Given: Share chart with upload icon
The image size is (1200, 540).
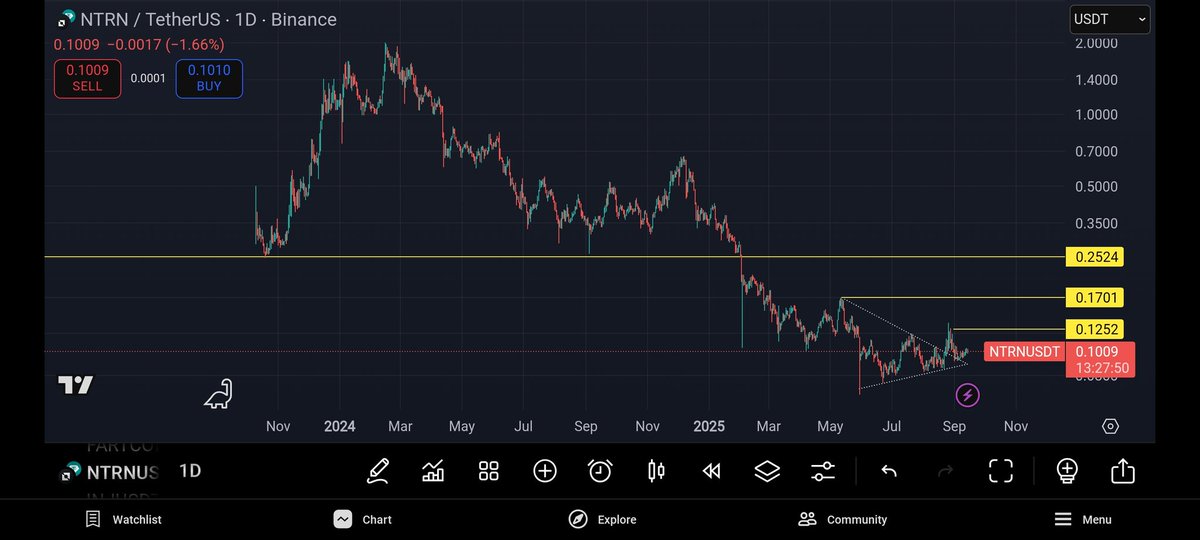Looking at the screenshot, I should point(1122,470).
